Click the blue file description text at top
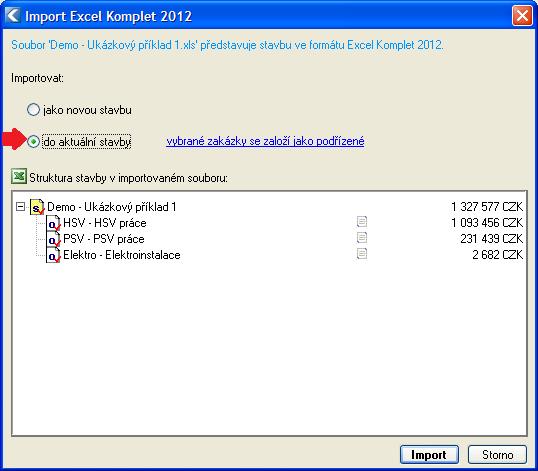 click(227, 45)
